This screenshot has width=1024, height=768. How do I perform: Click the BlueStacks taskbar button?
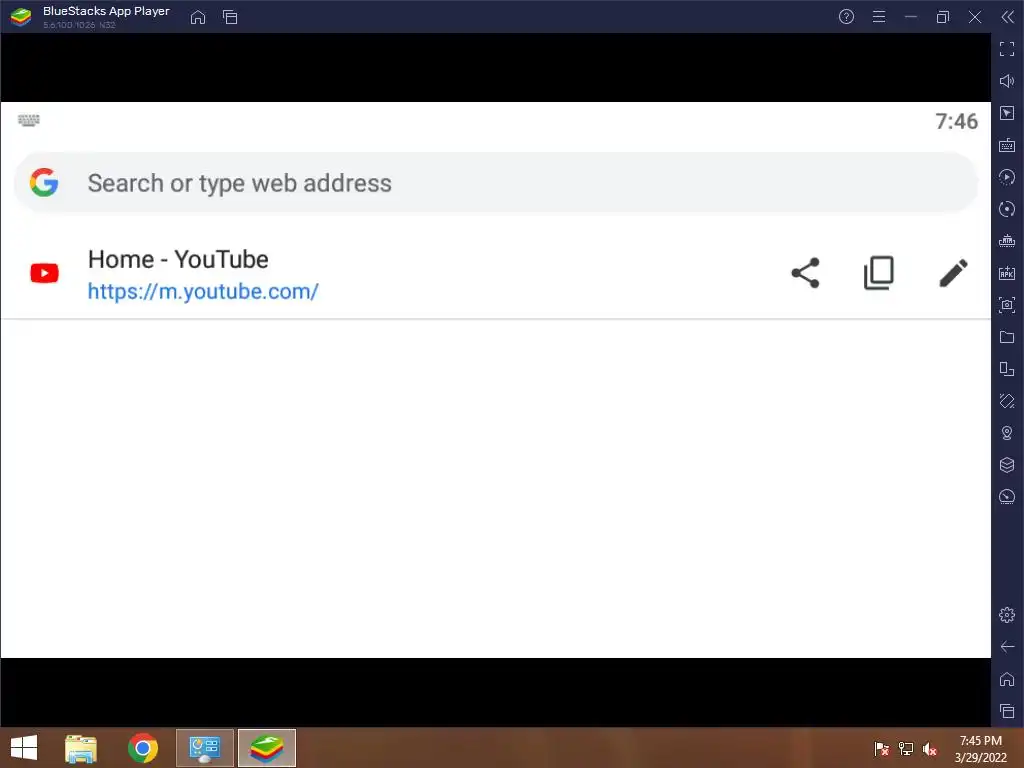[267, 748]
